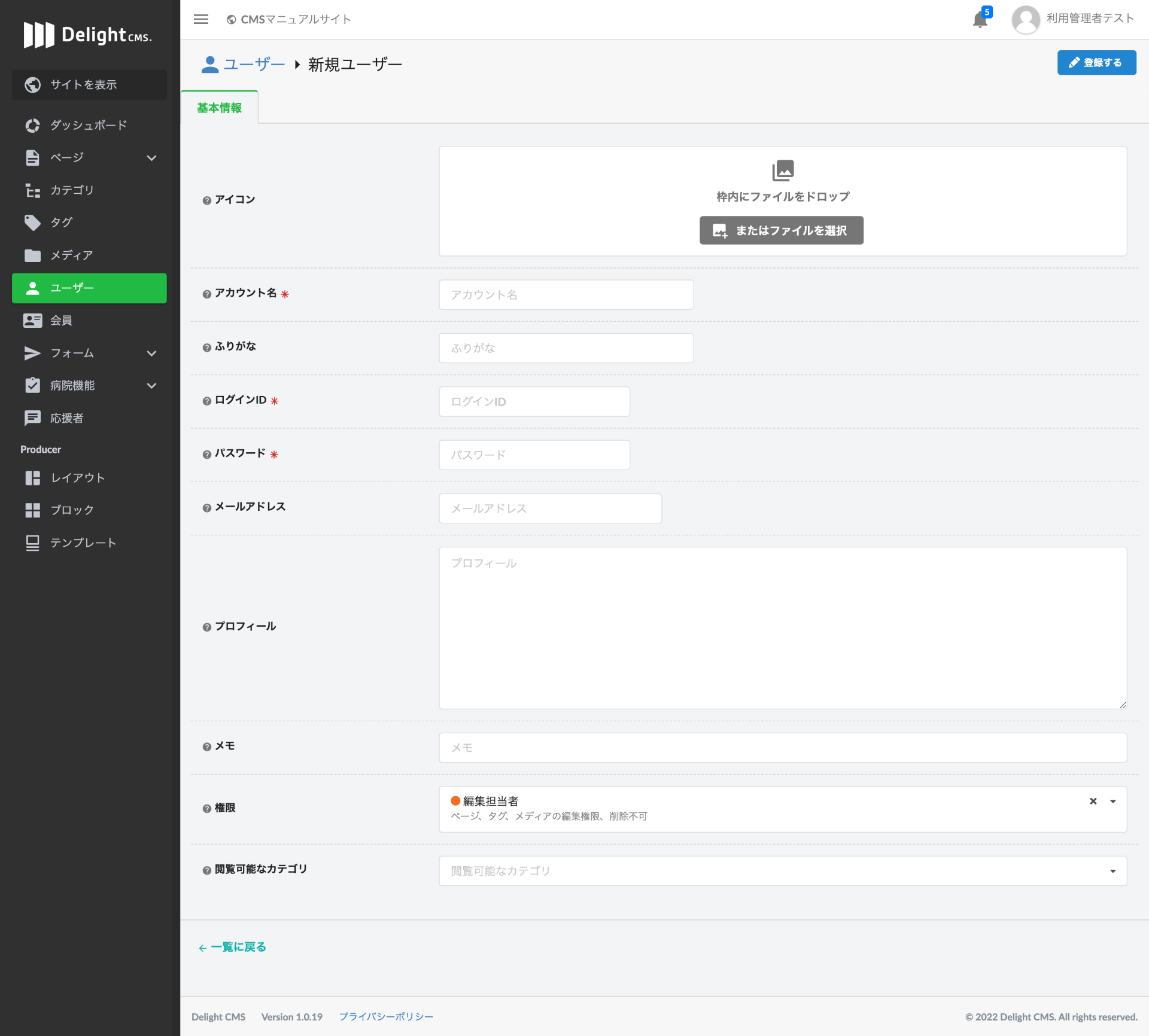Viewport: 1149px width, 1036px height.
Task: Open メディア folder in sidebar
Action: (x=72, y=255)
